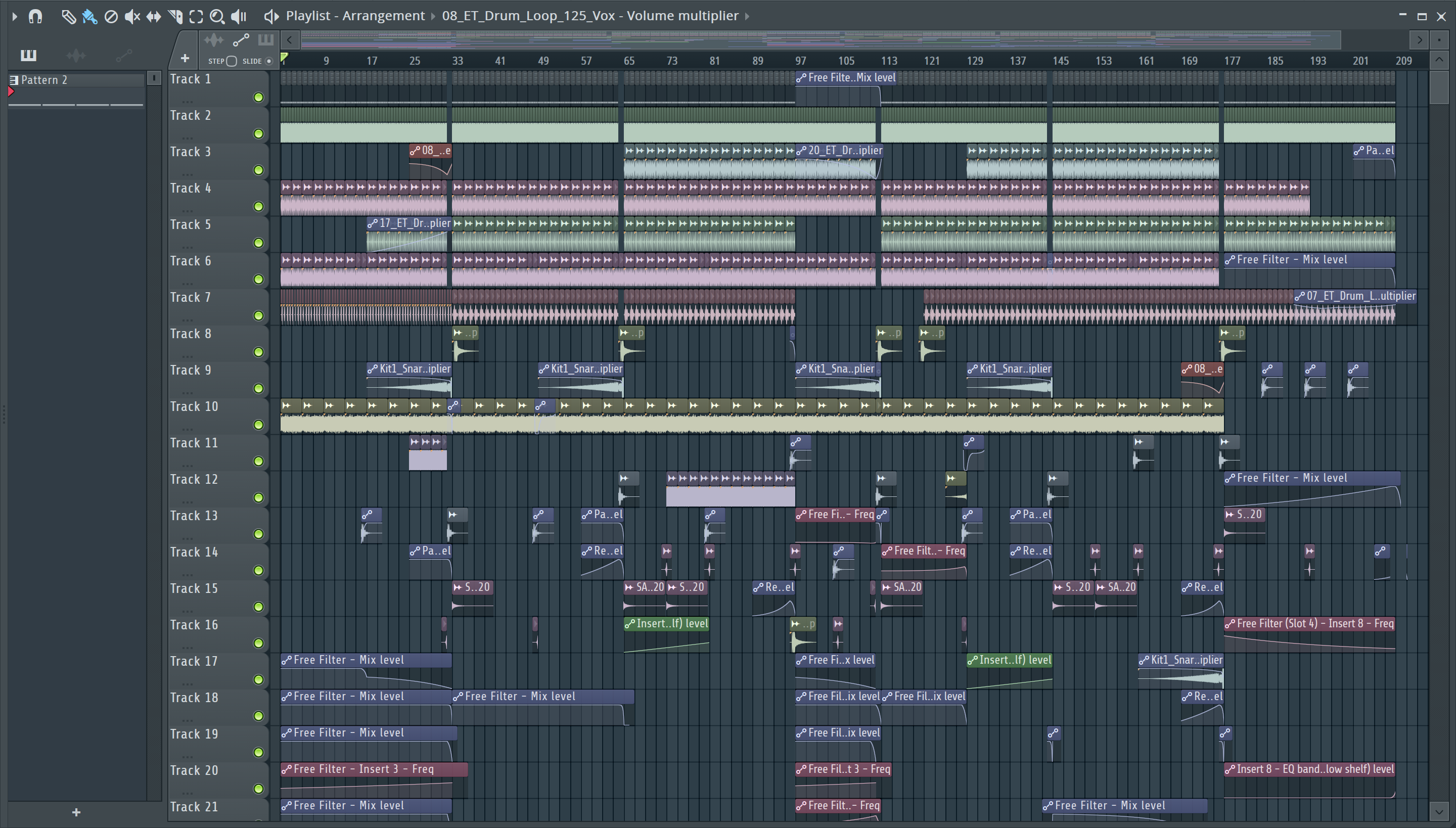Image resolution: width=1456 pixels, height=828 pixels.
Task: Select the Playback tool
Action: [239, 17]
